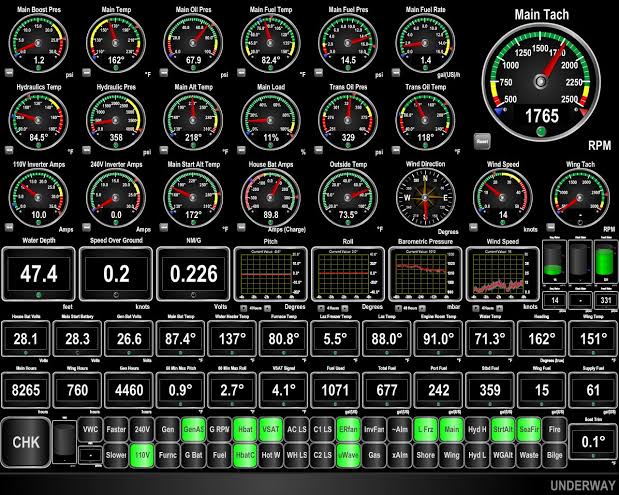Image resolution: width=619 pixels, height=495 pixels.
Task: Select the Main Temp gauge reading 162°
Action: [116, 43]
